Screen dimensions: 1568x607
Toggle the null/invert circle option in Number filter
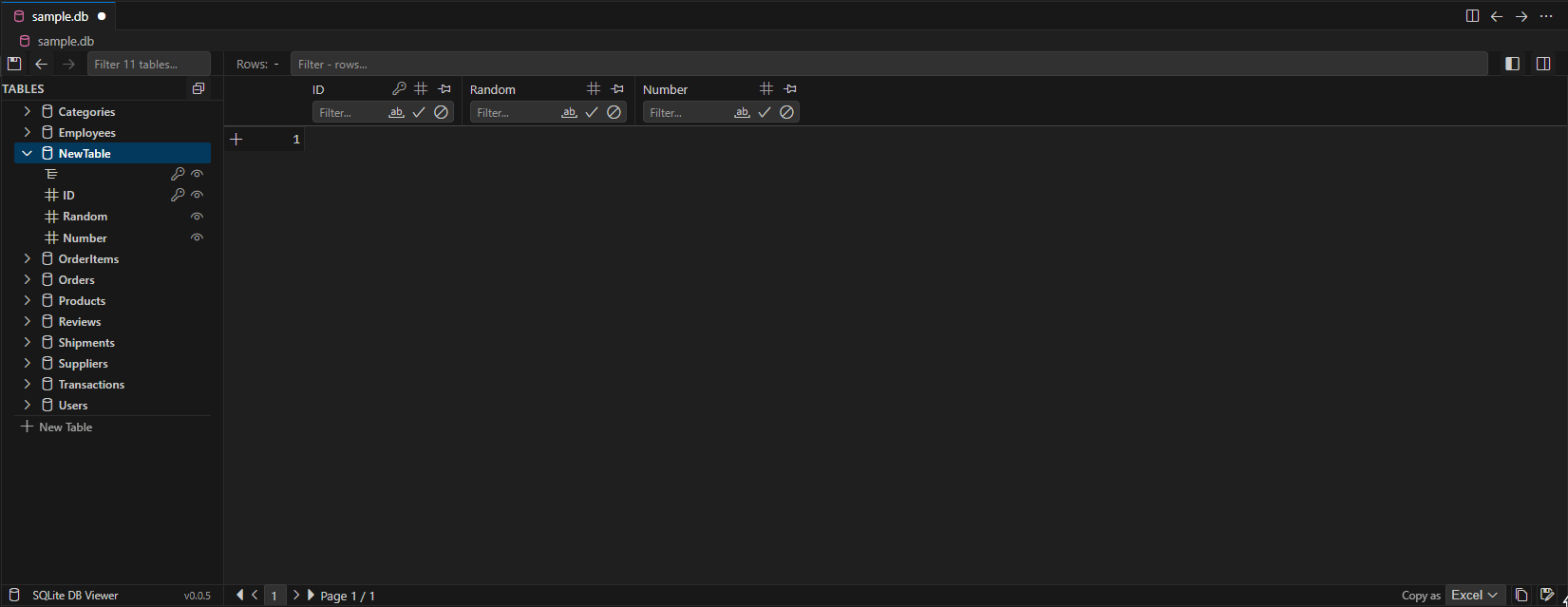pos(786,112)
